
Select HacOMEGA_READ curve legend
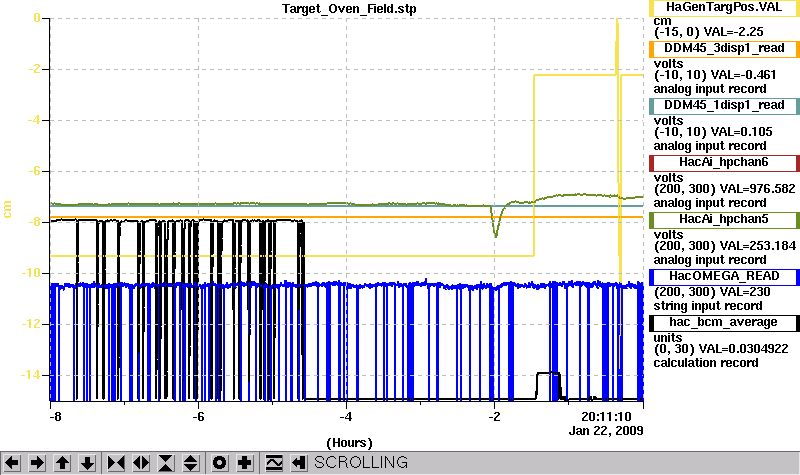pos(724,277)
